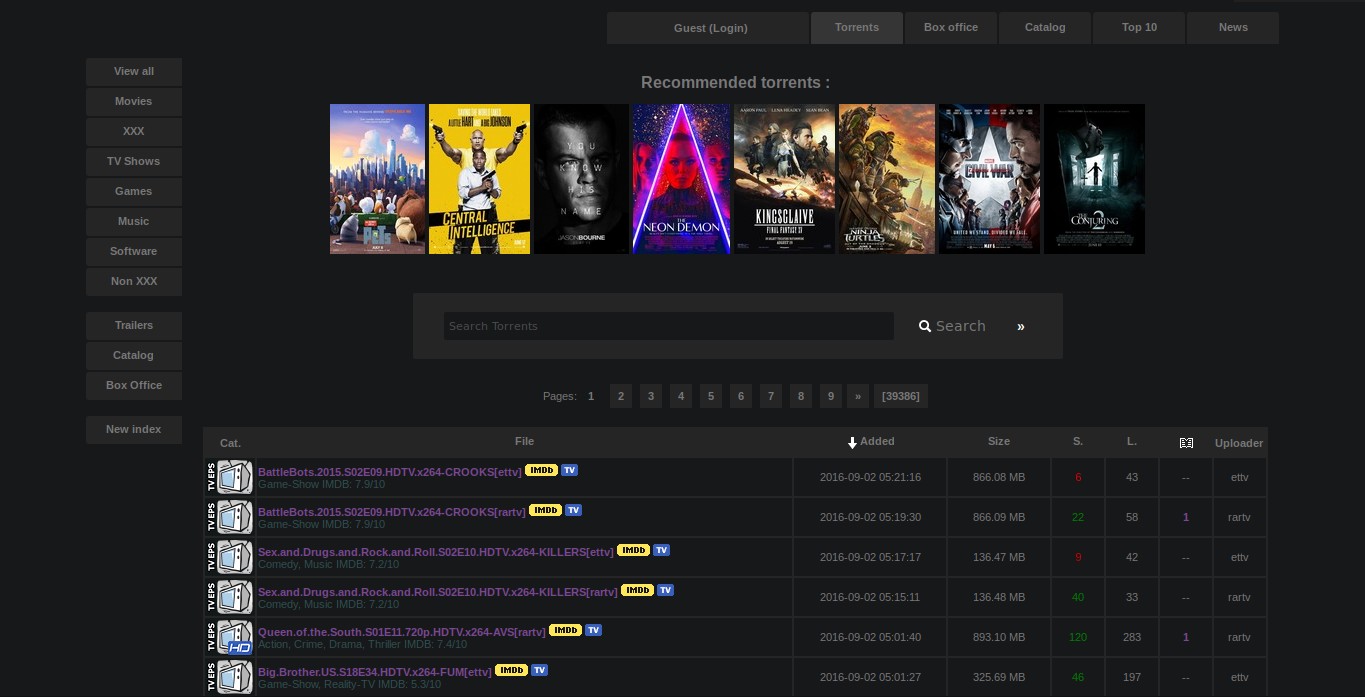
Task: Open the Guest (Login) button
Action: (x=710, y=28)
